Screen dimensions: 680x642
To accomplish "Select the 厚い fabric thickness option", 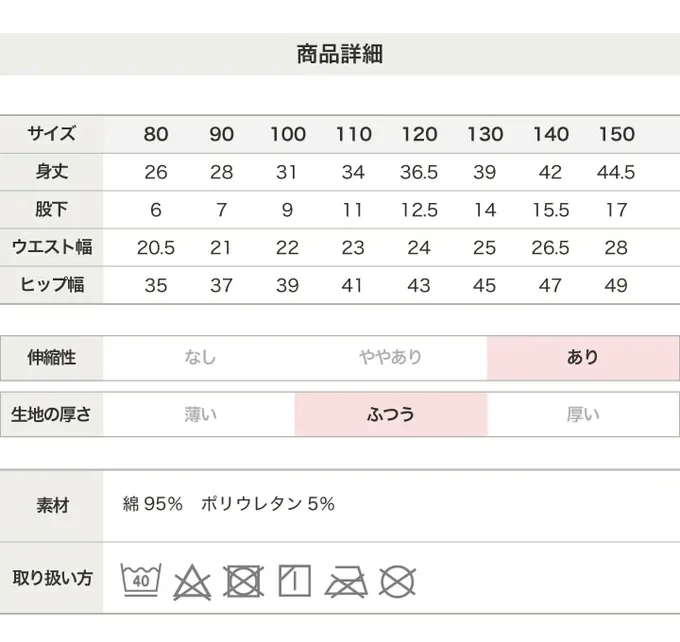I will tap(583, 415).
